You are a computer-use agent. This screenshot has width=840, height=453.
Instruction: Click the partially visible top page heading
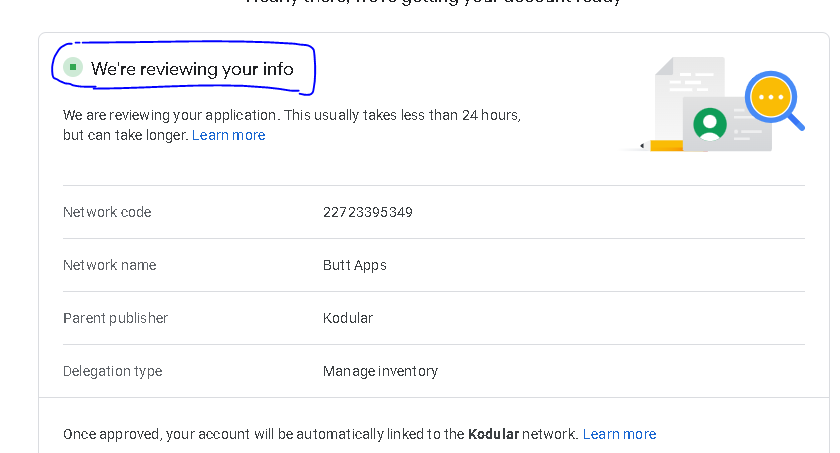tap(433, 3)
